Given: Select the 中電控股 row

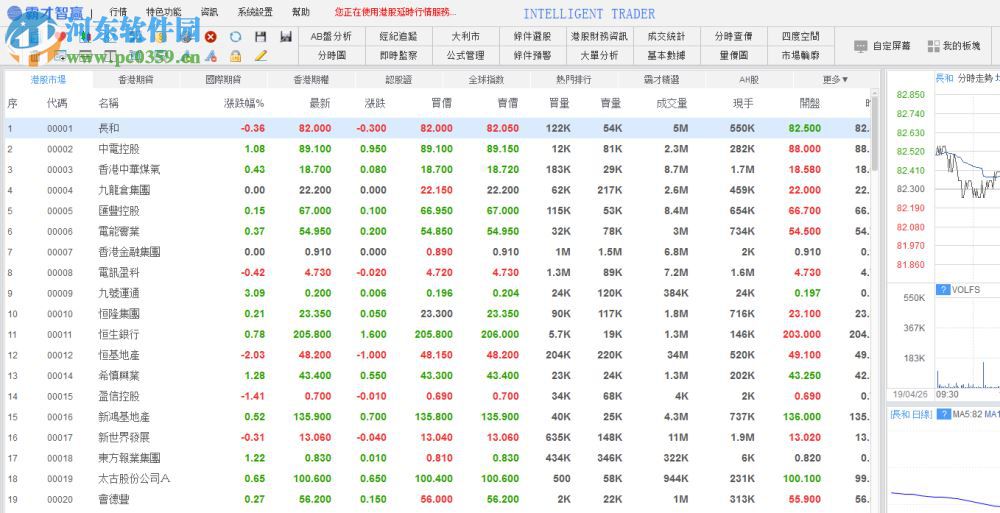Looking at the screenshot, I should [x=438, y=149].
